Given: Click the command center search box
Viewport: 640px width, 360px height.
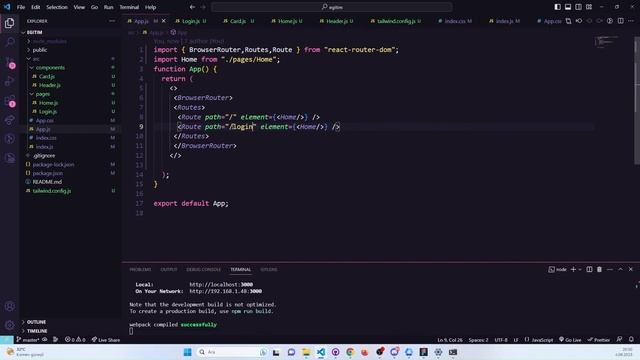Looking at the screenshot, I should tap(332, 7).
